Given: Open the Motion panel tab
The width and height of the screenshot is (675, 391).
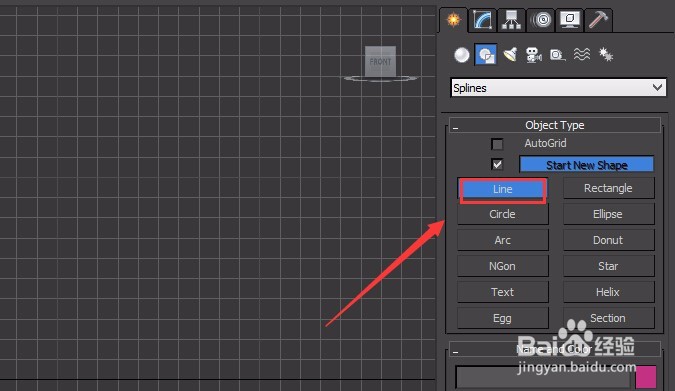Looking at the screenshot, I should tap(541, 20).
